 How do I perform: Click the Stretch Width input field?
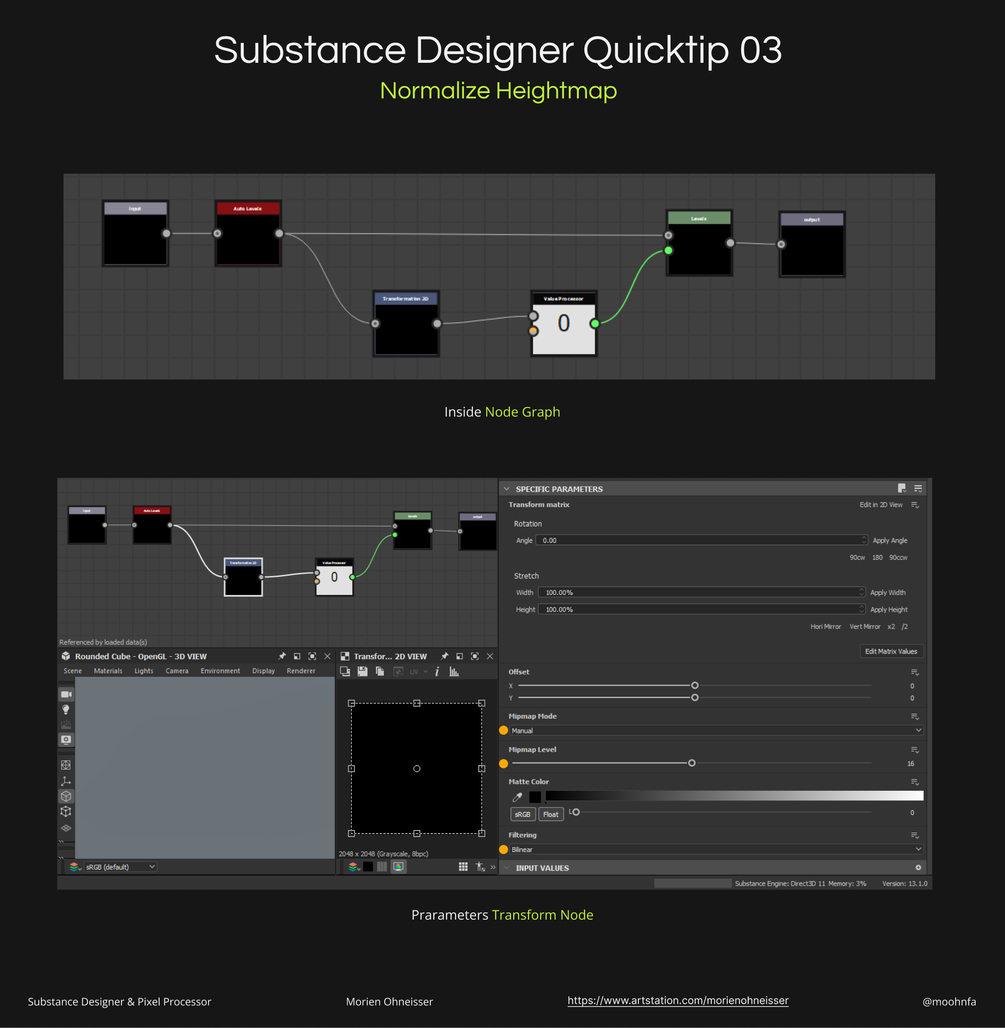coord(701,592)
